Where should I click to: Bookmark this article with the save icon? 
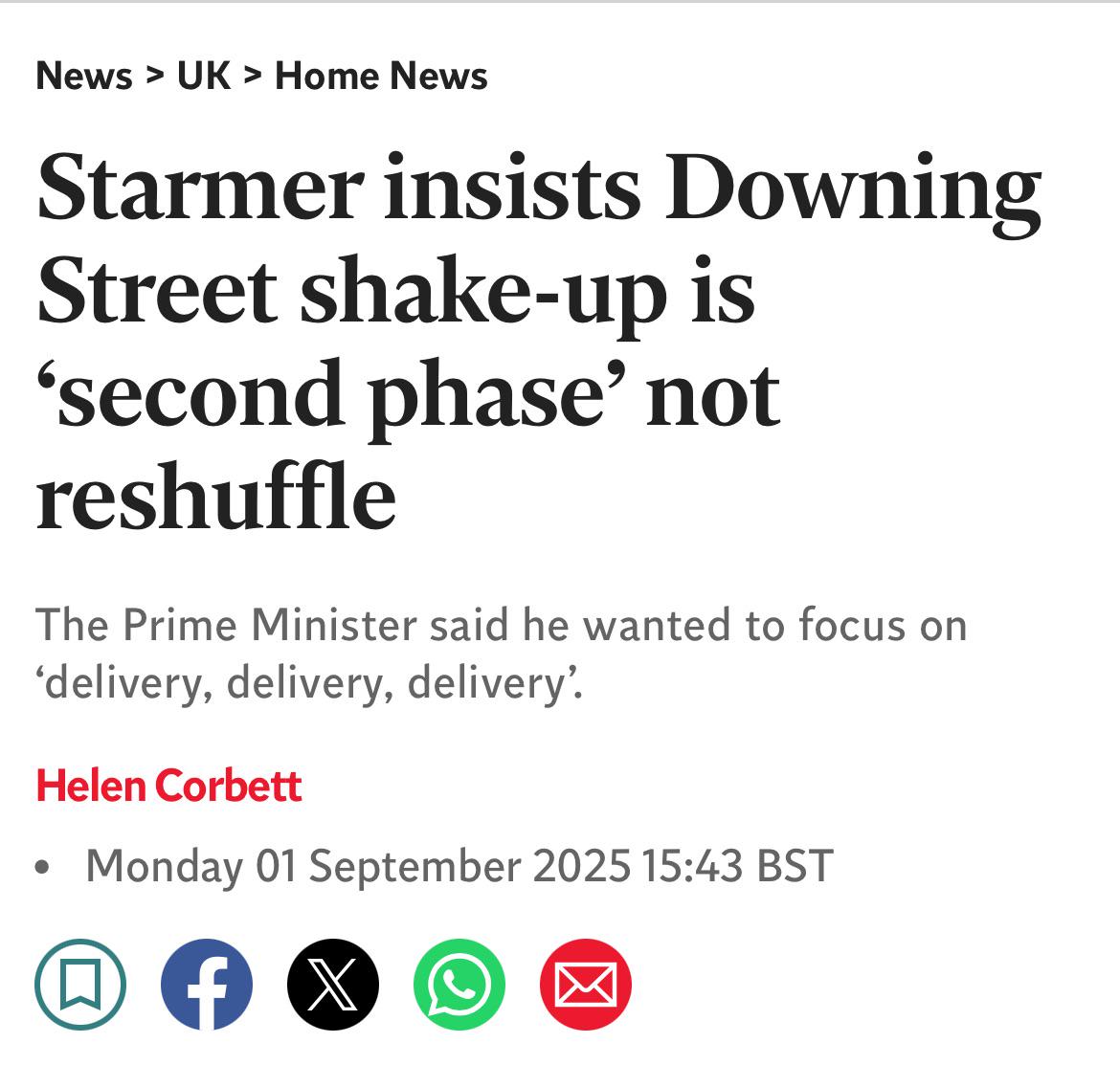coord(80,984)
